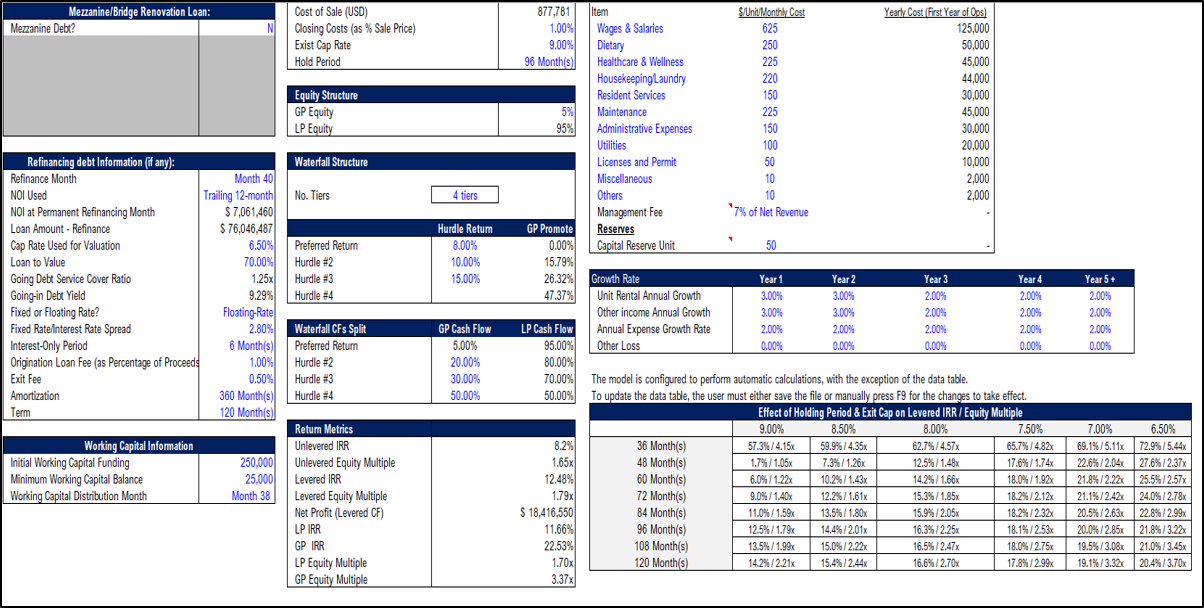The height and width of the screenshot is (608, 1204).
Task: Click the Dietary unit cost 250
Action: (769, 45)
